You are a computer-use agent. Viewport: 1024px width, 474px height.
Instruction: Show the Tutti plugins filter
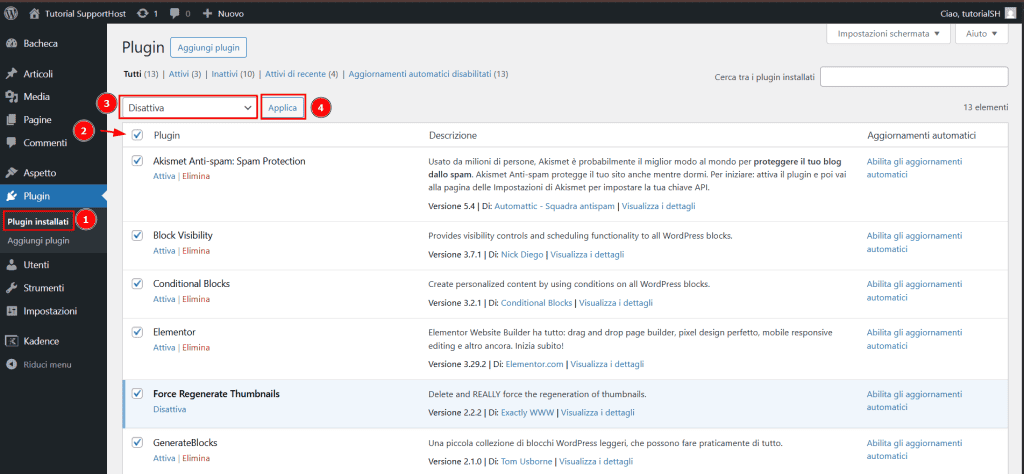(x=133, y=74)
